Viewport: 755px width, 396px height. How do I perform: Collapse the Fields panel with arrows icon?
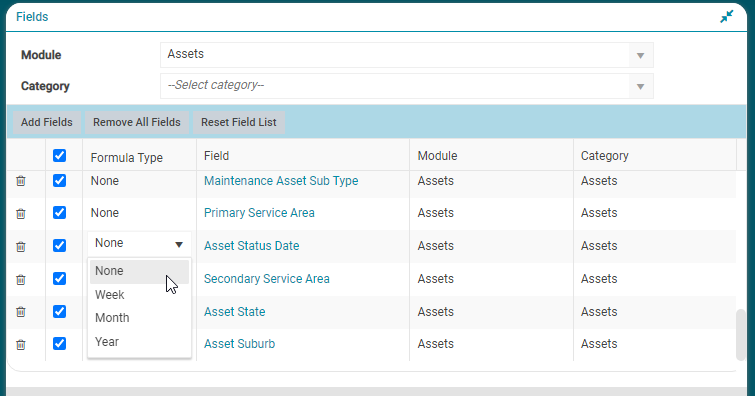pyautogui.click(x=727, y=16)
